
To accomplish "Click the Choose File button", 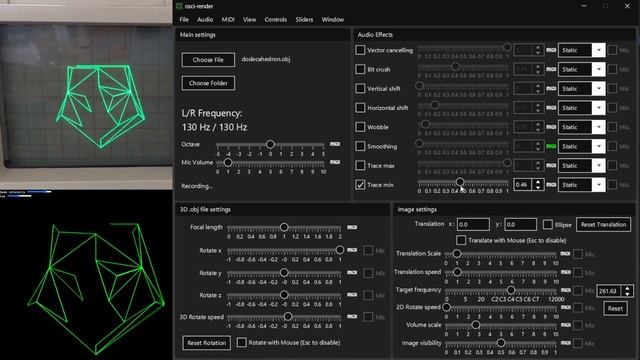I will (x=208, y=60).
